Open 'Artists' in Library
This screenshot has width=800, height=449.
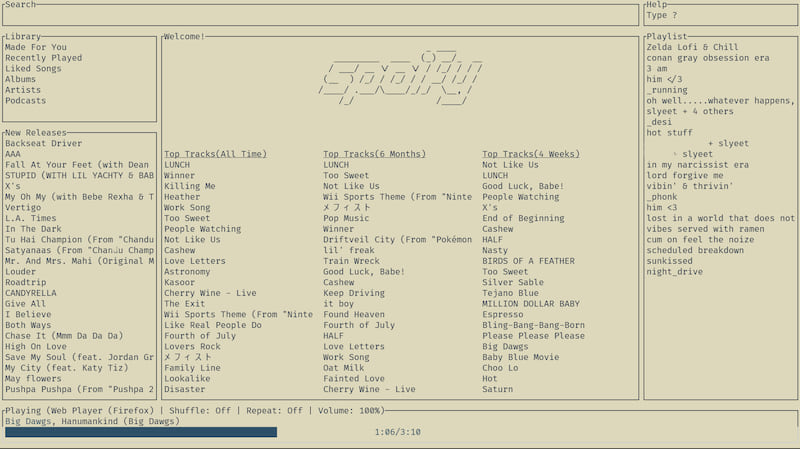point(23,90)
